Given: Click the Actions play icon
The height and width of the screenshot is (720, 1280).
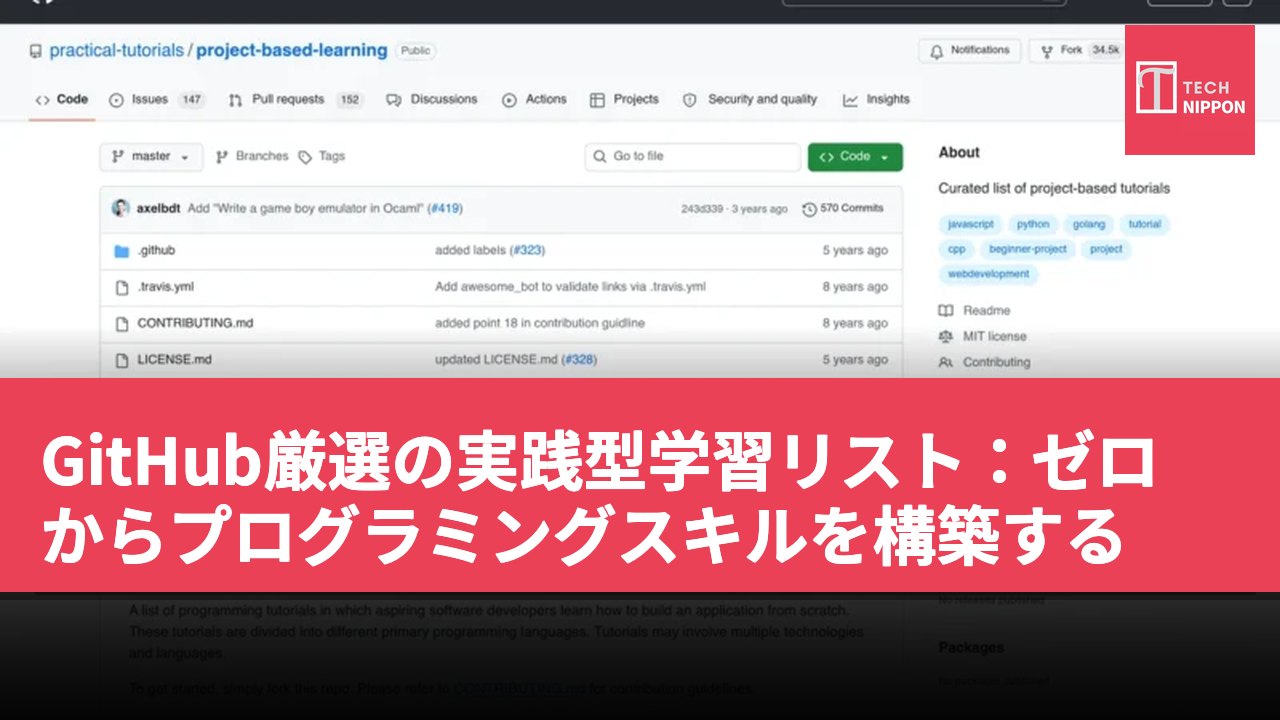Looking at the screenshot, I should click(x=509, y=100).
